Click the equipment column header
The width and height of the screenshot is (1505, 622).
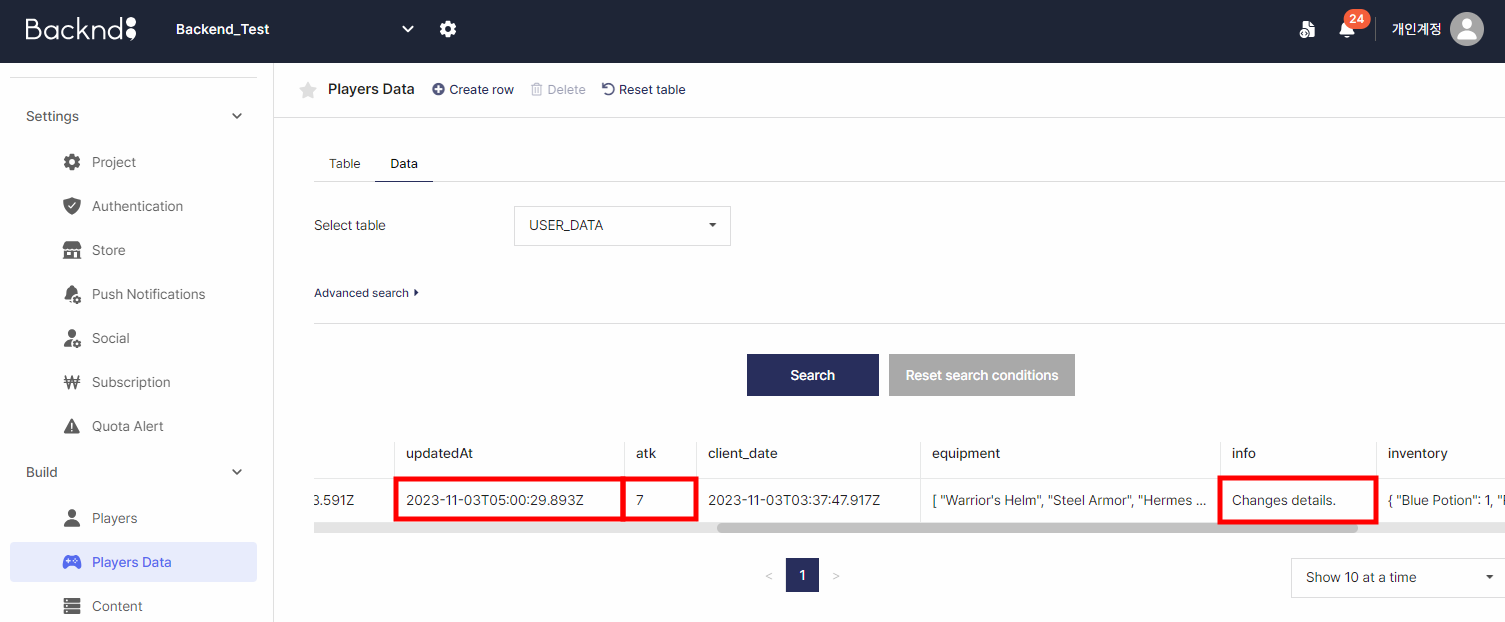(1070, 454)
